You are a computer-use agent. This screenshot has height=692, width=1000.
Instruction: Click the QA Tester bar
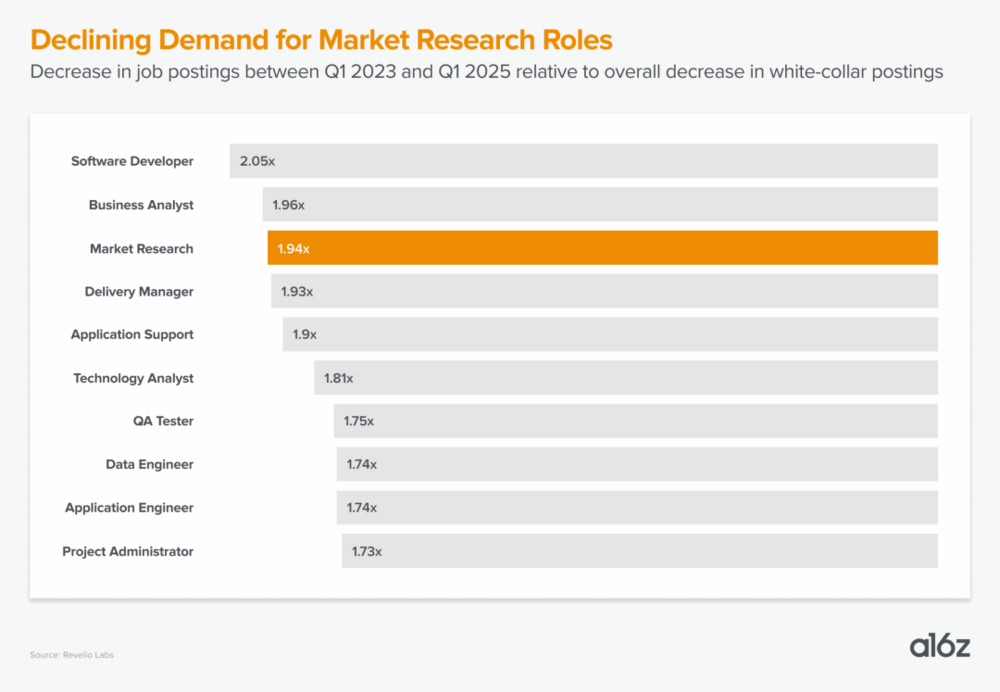pyautogui.click(x=636, y=421)
